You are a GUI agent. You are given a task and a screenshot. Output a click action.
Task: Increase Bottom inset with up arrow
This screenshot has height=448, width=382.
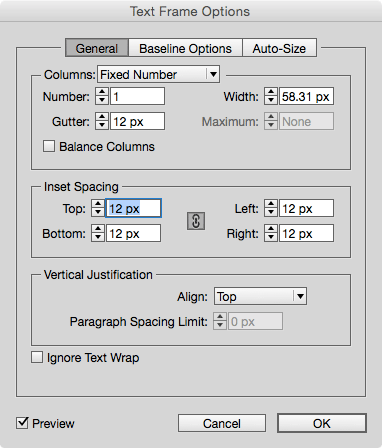click(98, 229)
